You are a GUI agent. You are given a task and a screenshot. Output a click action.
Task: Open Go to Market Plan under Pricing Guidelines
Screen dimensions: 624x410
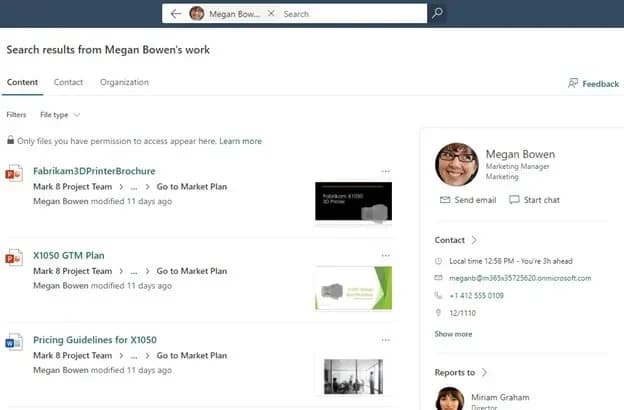[192, 355]
